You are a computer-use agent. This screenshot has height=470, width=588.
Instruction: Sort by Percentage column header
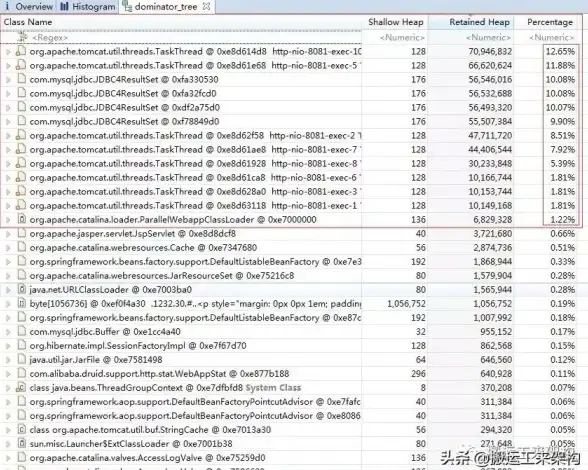click(x=550, y=22)
